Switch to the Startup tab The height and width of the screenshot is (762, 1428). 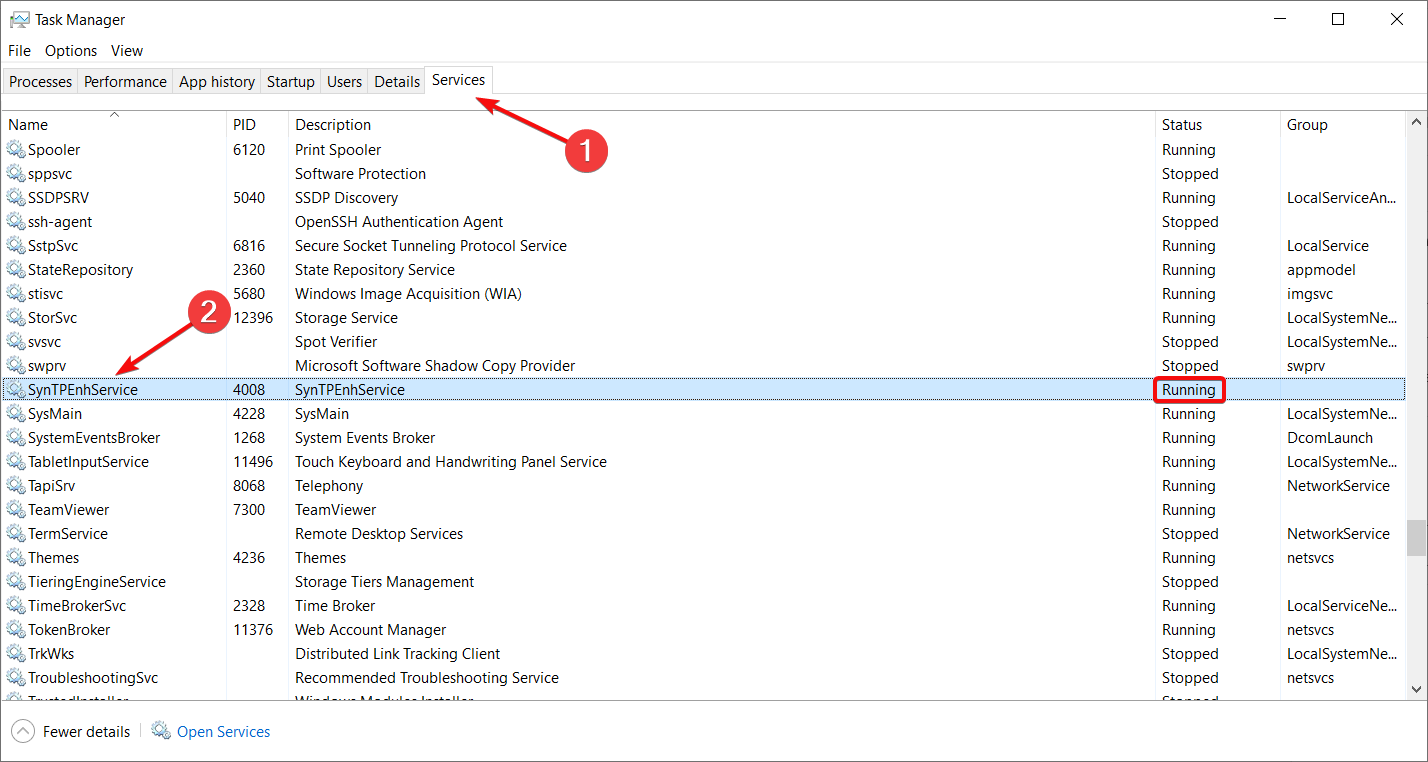coord(291,82)
